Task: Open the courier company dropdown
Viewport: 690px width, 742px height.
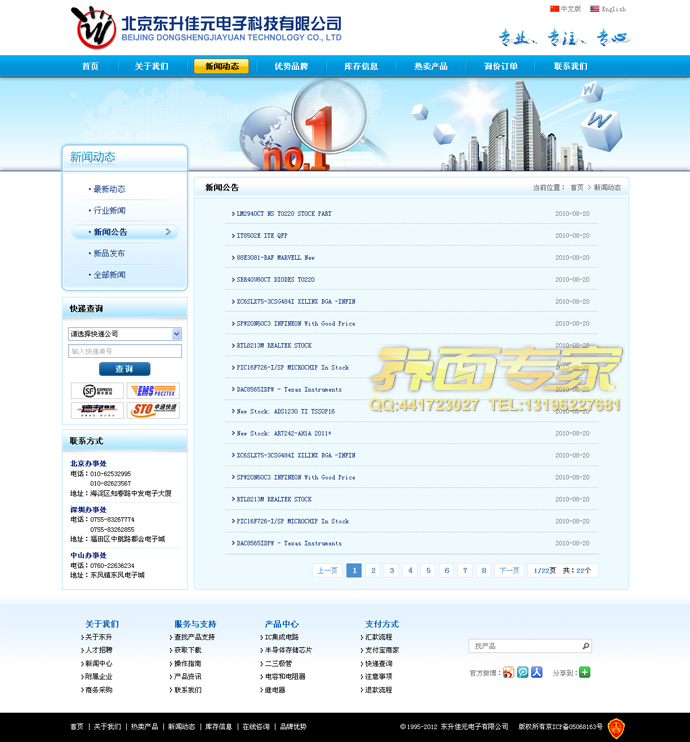Action: pos(177,334)
